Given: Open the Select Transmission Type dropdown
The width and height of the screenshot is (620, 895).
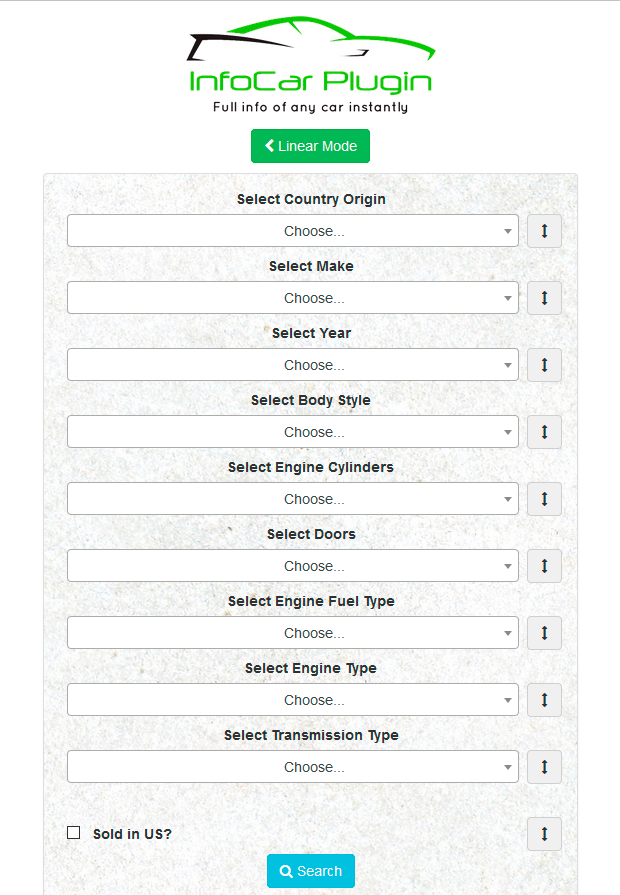Looking at the screenshot, I should (293, 767).
